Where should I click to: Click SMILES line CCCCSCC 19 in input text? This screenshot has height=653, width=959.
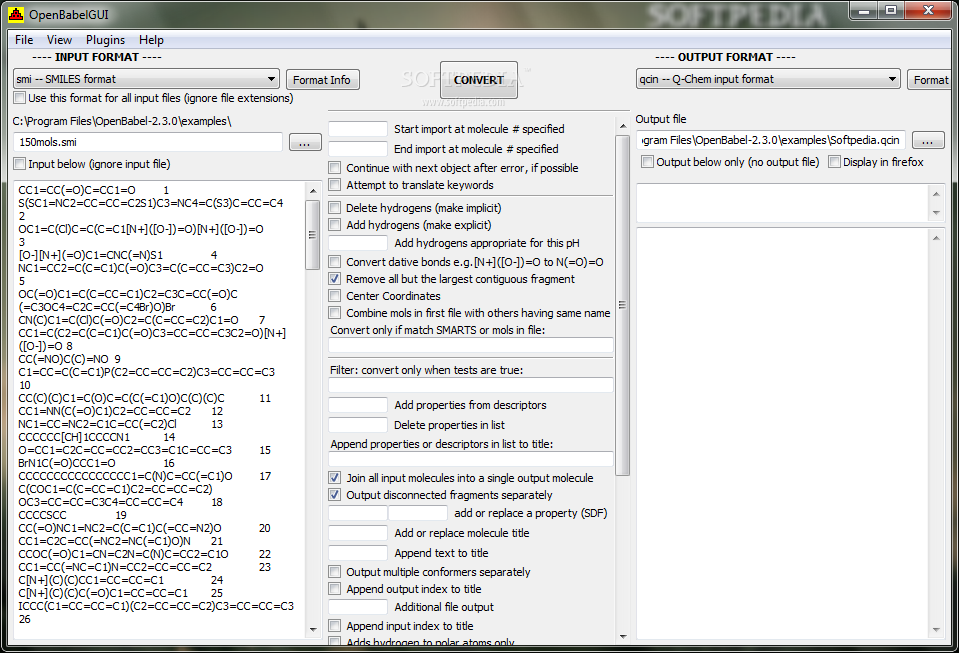pos(72,515)
